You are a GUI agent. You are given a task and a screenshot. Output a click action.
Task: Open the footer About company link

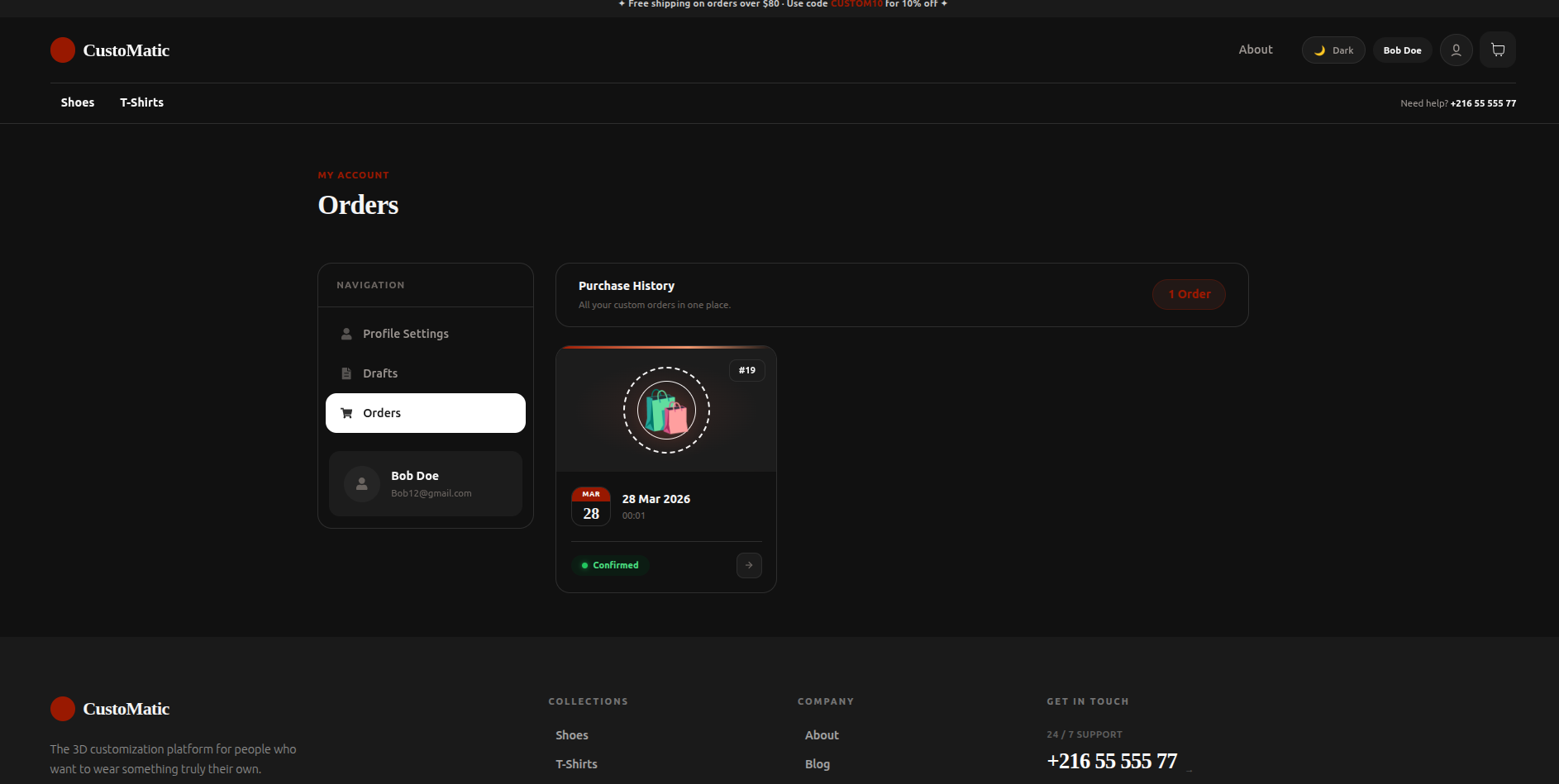click(x=822, y=735)
